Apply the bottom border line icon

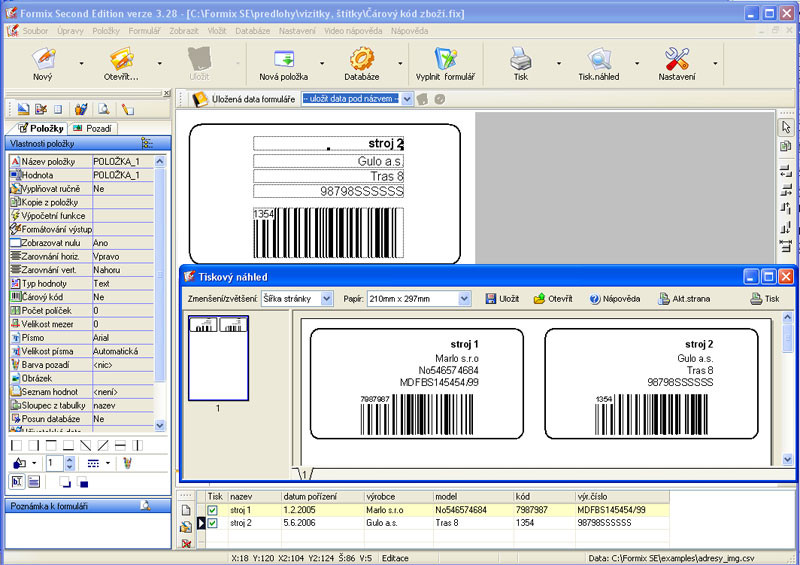(x=68, y=446)
